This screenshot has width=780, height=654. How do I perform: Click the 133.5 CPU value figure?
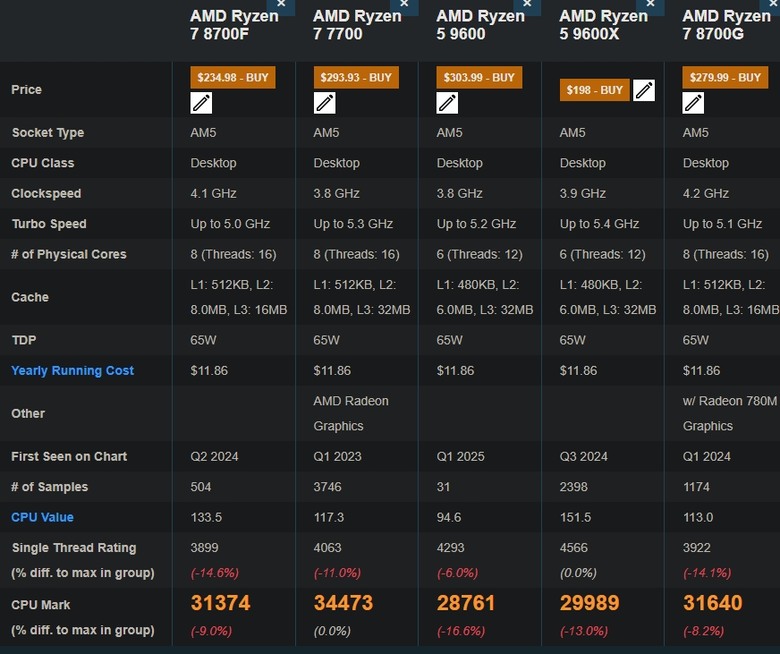pyautogui.click(x=206, y=517)
